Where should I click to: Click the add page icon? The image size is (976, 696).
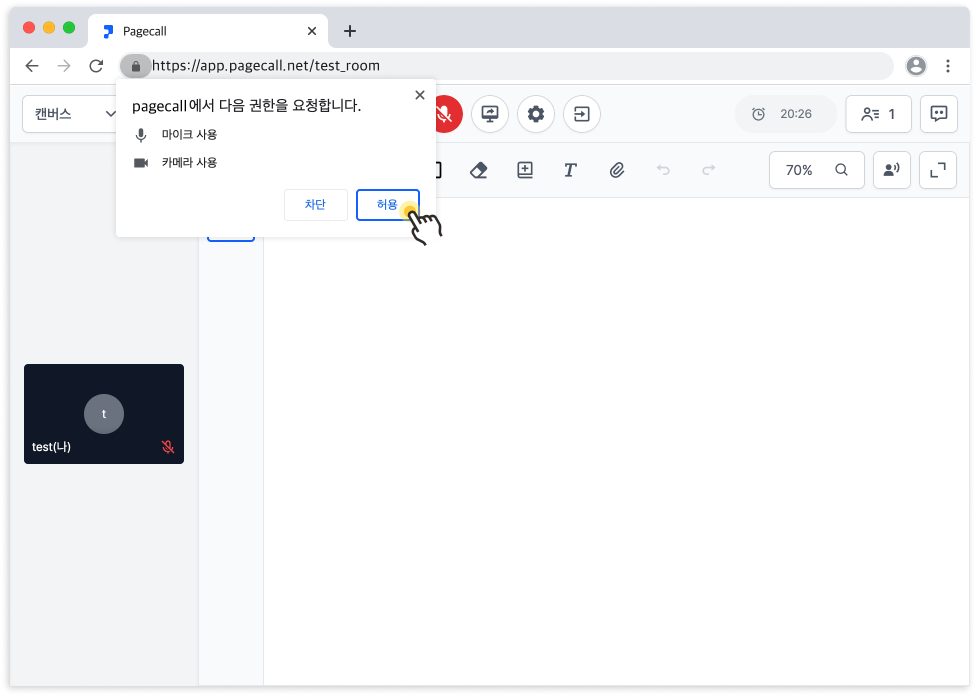point(525,170)
